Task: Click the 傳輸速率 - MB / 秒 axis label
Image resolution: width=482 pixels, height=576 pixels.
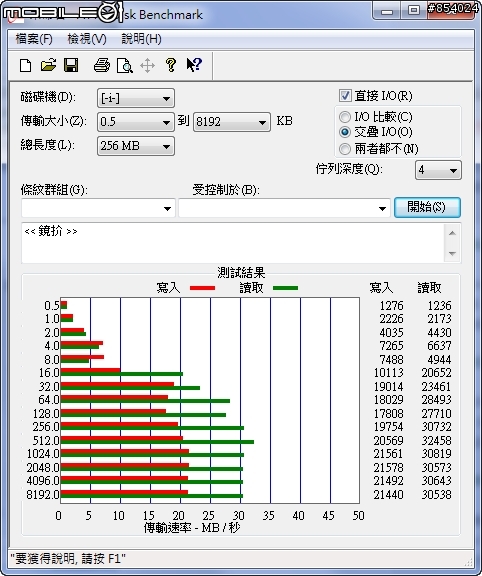Action: tap(191, 528)
